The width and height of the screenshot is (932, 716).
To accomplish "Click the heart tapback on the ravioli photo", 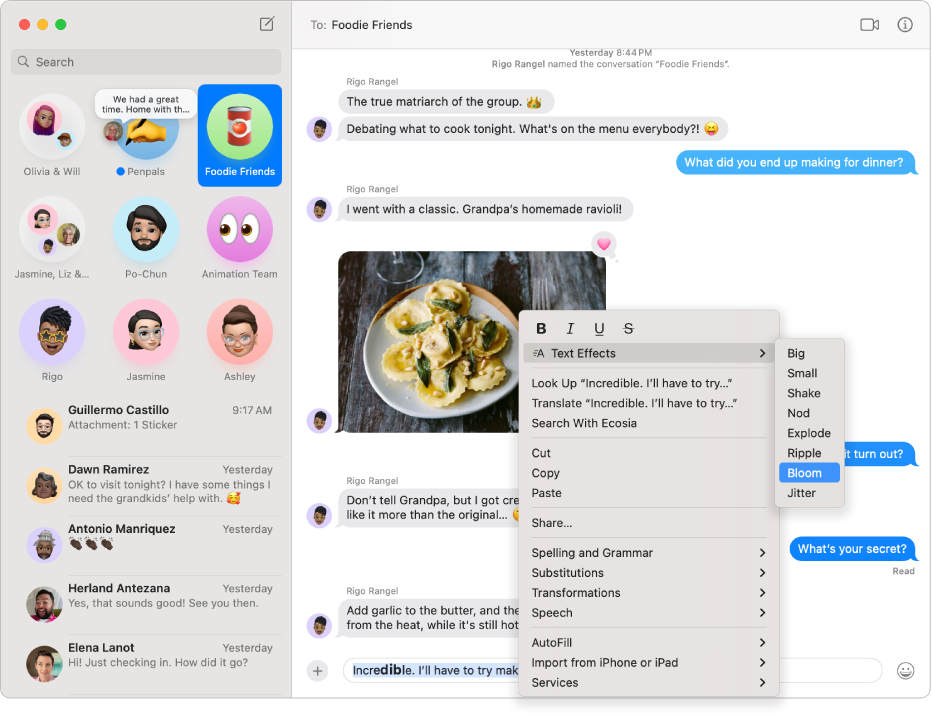I will 604,244.
